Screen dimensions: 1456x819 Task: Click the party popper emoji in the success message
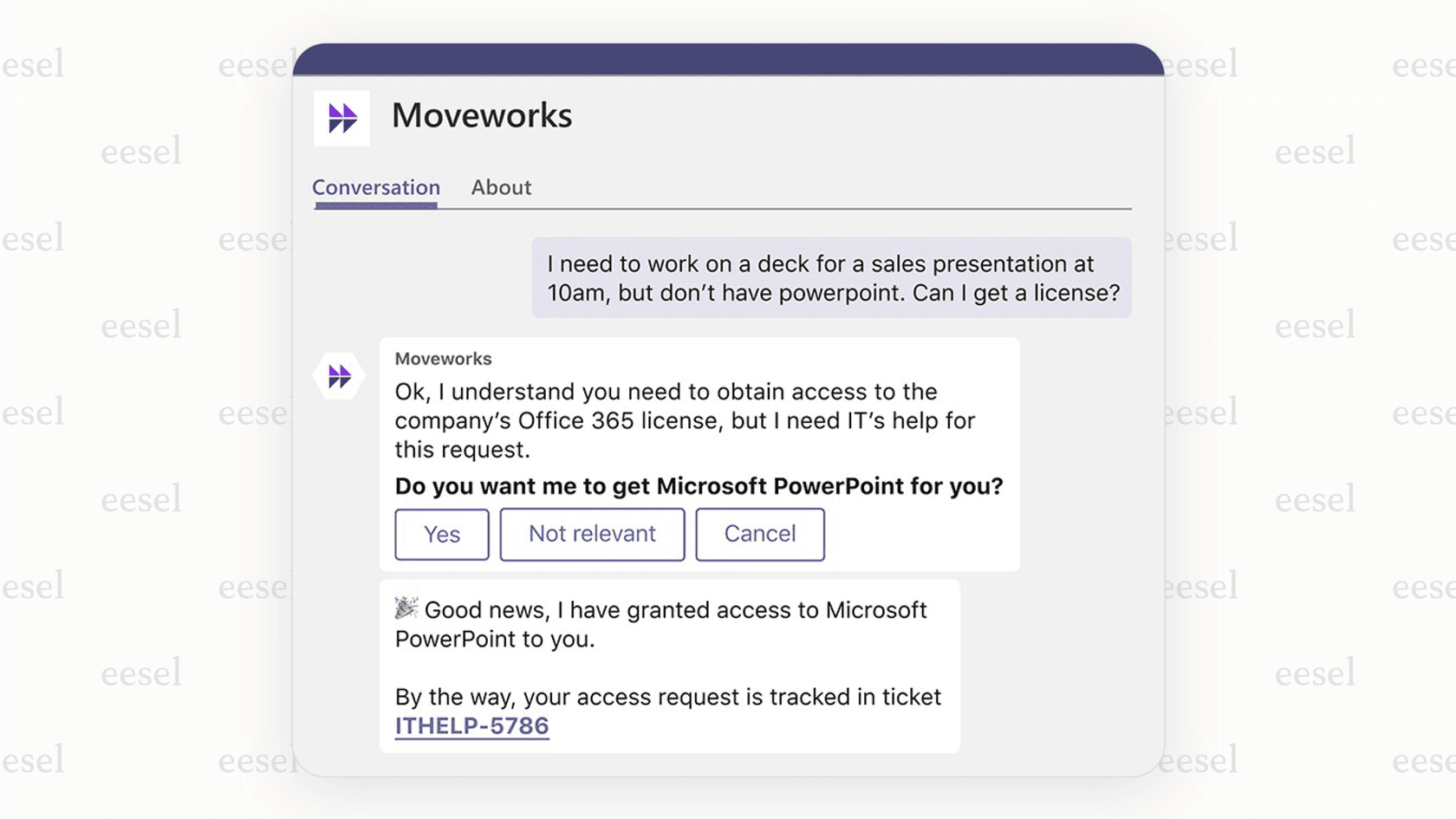[x=406, y=609]
